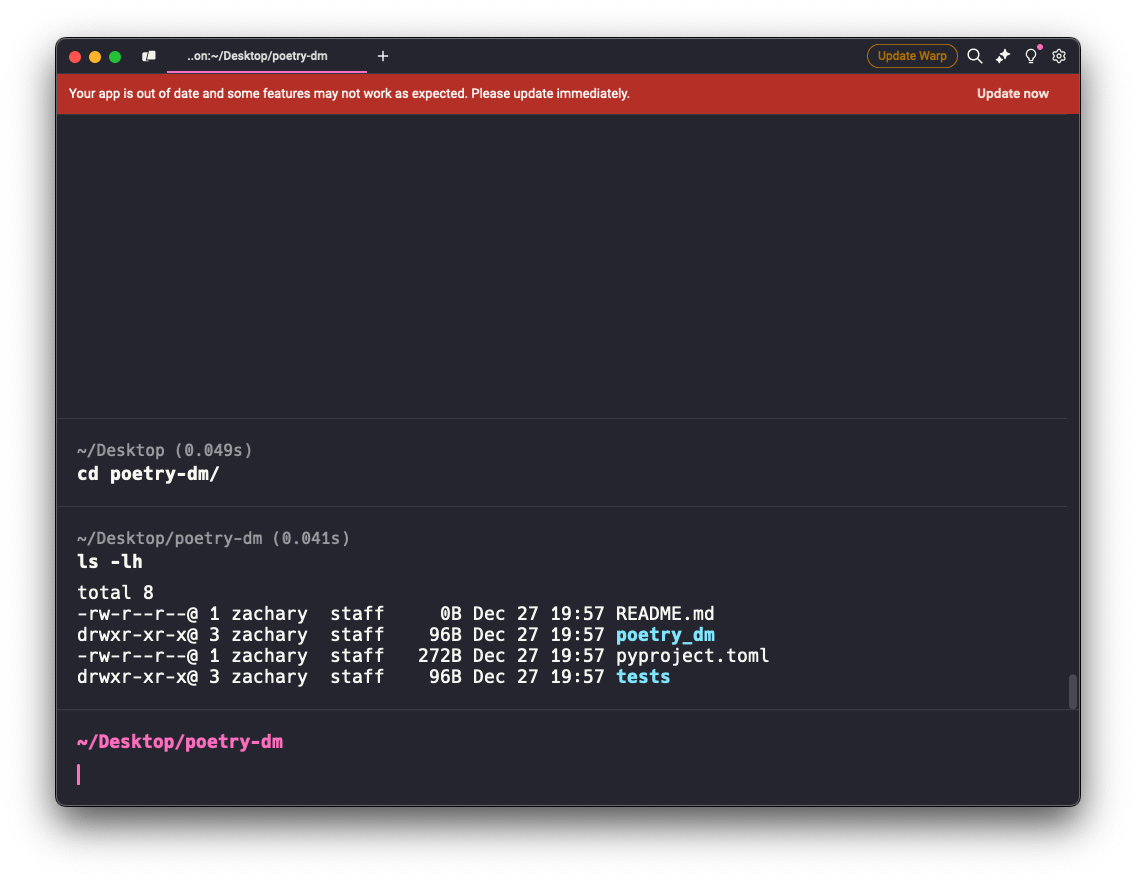The image size is (1136, 880).
Task: Click the green fullscreen window button
Action: point(115,56)
